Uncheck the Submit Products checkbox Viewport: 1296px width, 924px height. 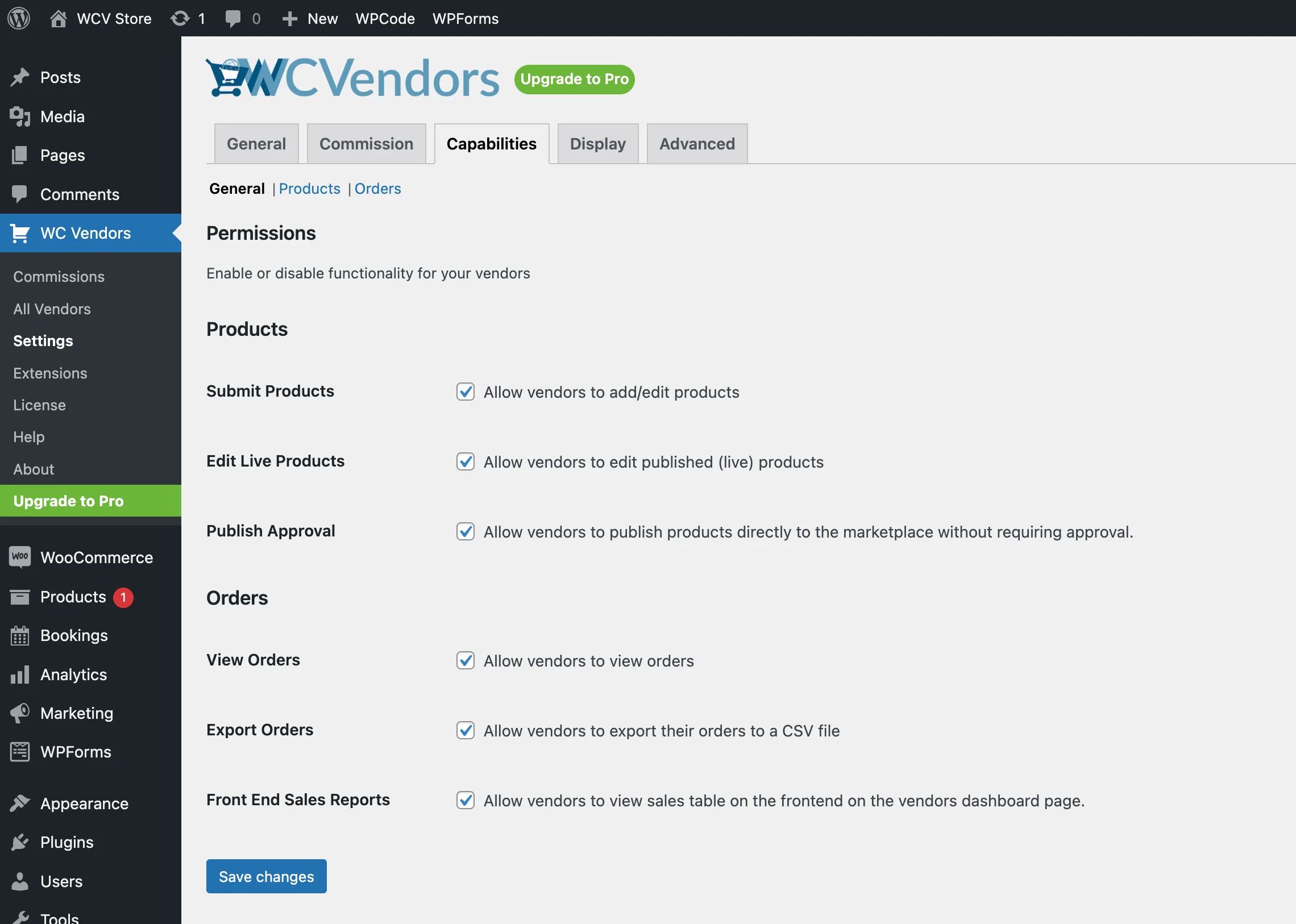[x=466, y=392]
